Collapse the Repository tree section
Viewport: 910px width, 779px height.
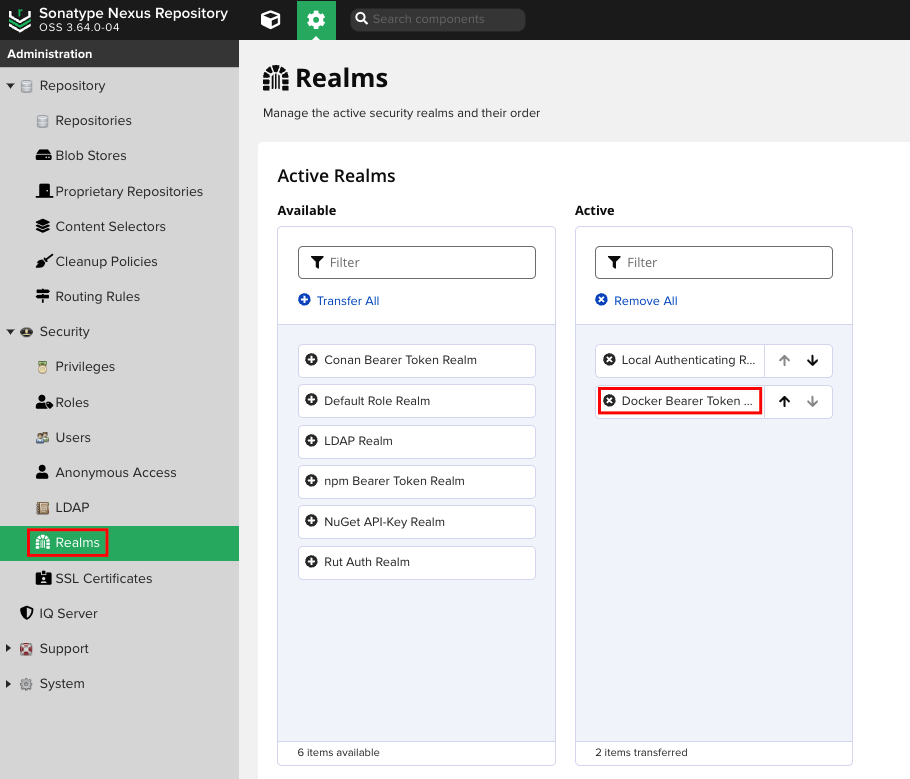point(10,86)
